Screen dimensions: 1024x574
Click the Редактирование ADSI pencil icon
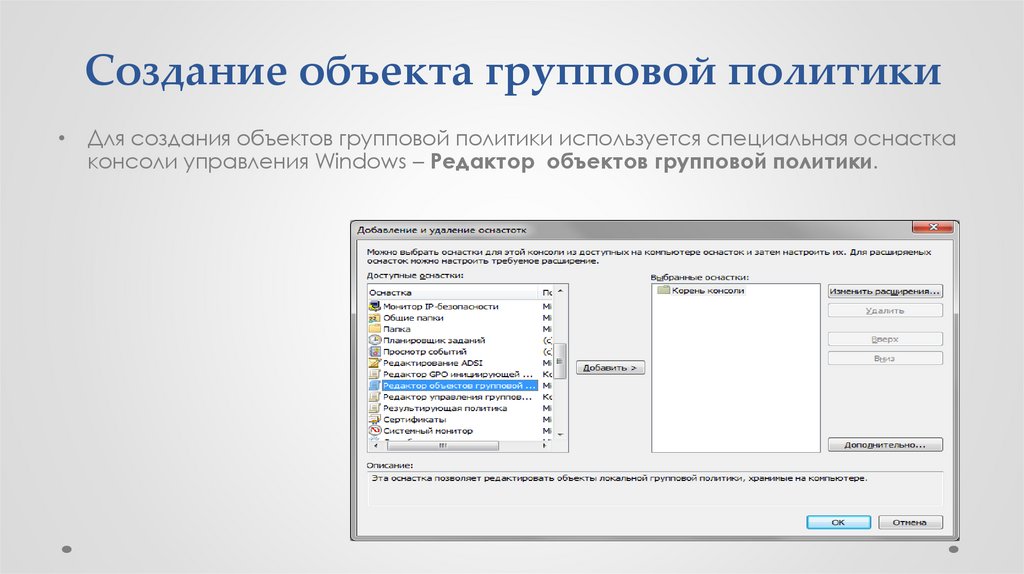tap(375, 362)
